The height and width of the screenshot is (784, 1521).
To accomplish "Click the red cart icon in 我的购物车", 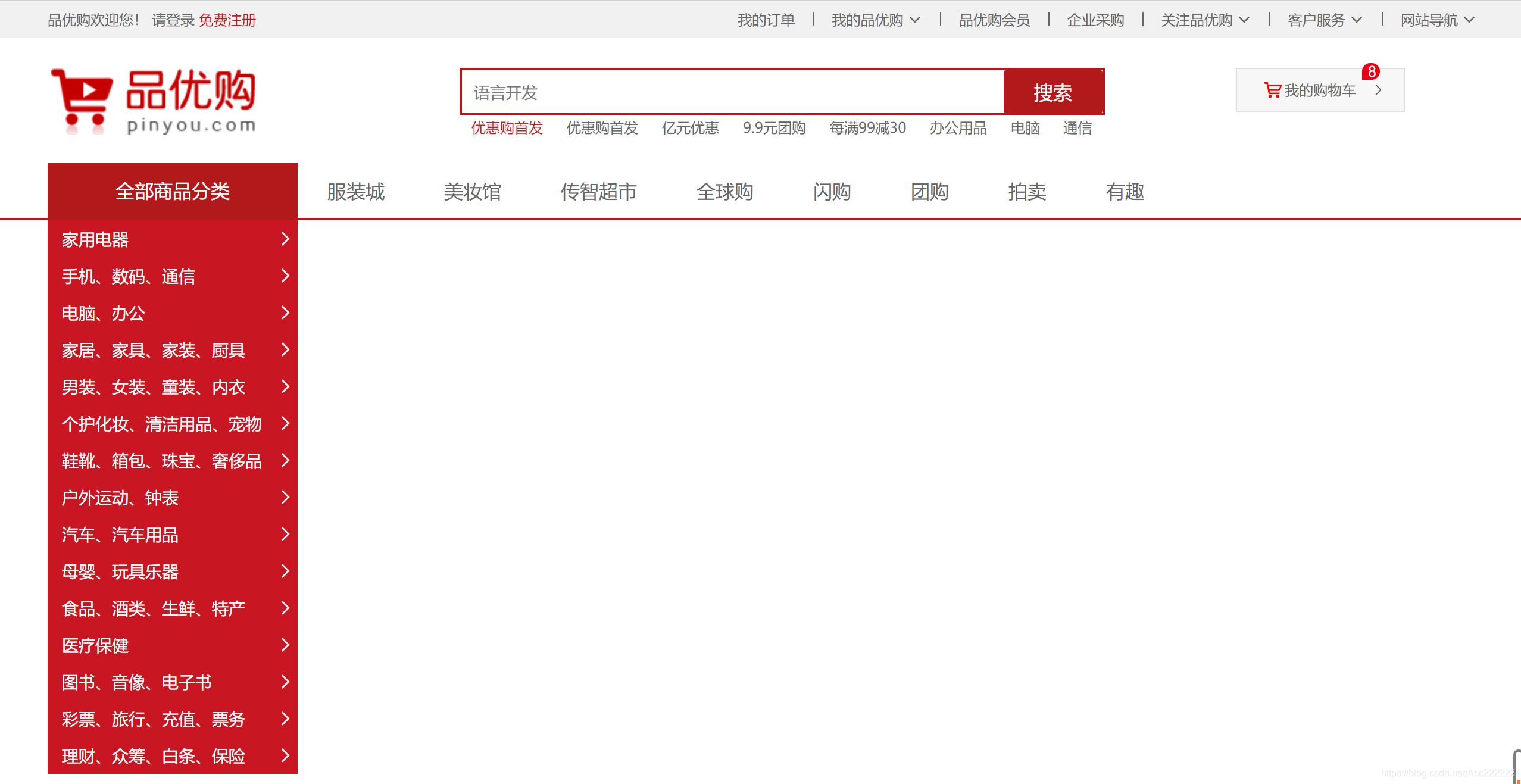I will [x=1272, y=90].
